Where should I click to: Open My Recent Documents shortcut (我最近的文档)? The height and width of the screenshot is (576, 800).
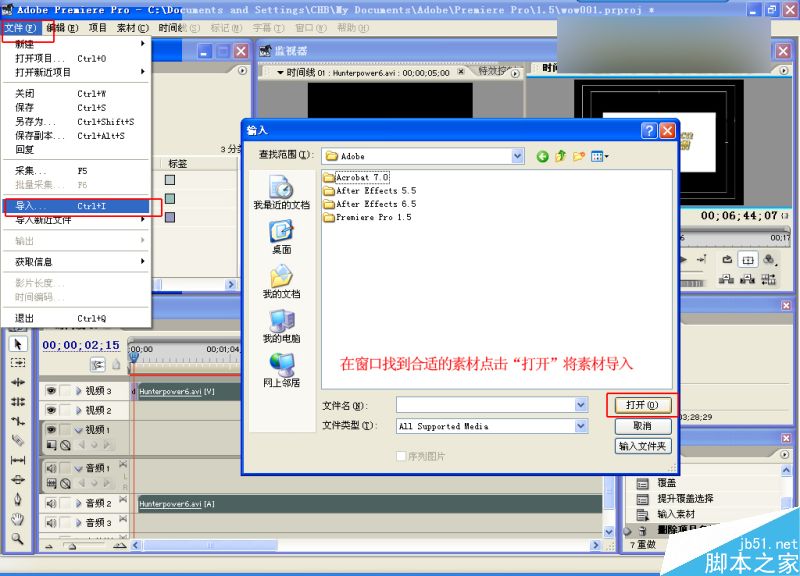click(x=281, y=193)
